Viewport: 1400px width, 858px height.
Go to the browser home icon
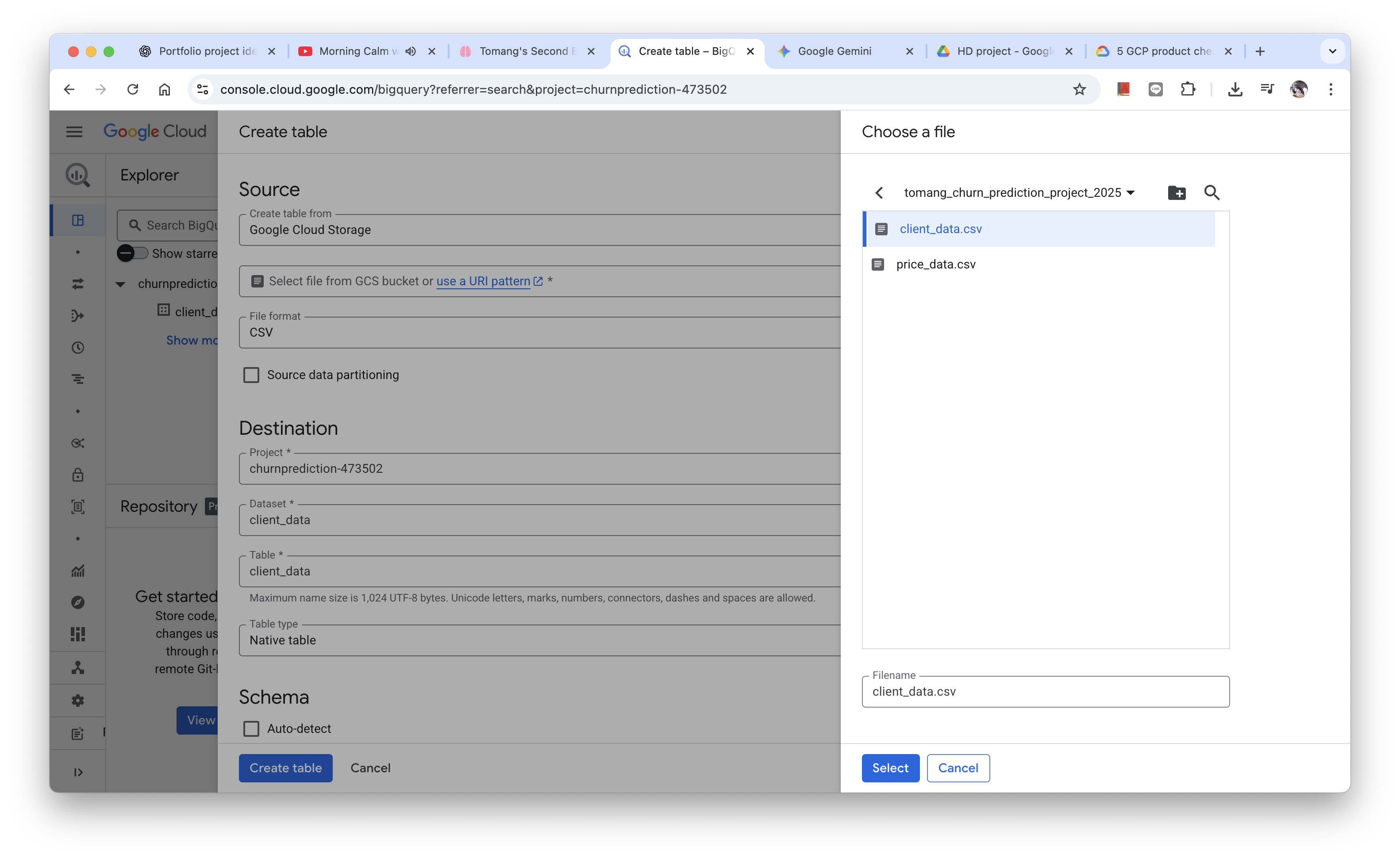point(164,89)
